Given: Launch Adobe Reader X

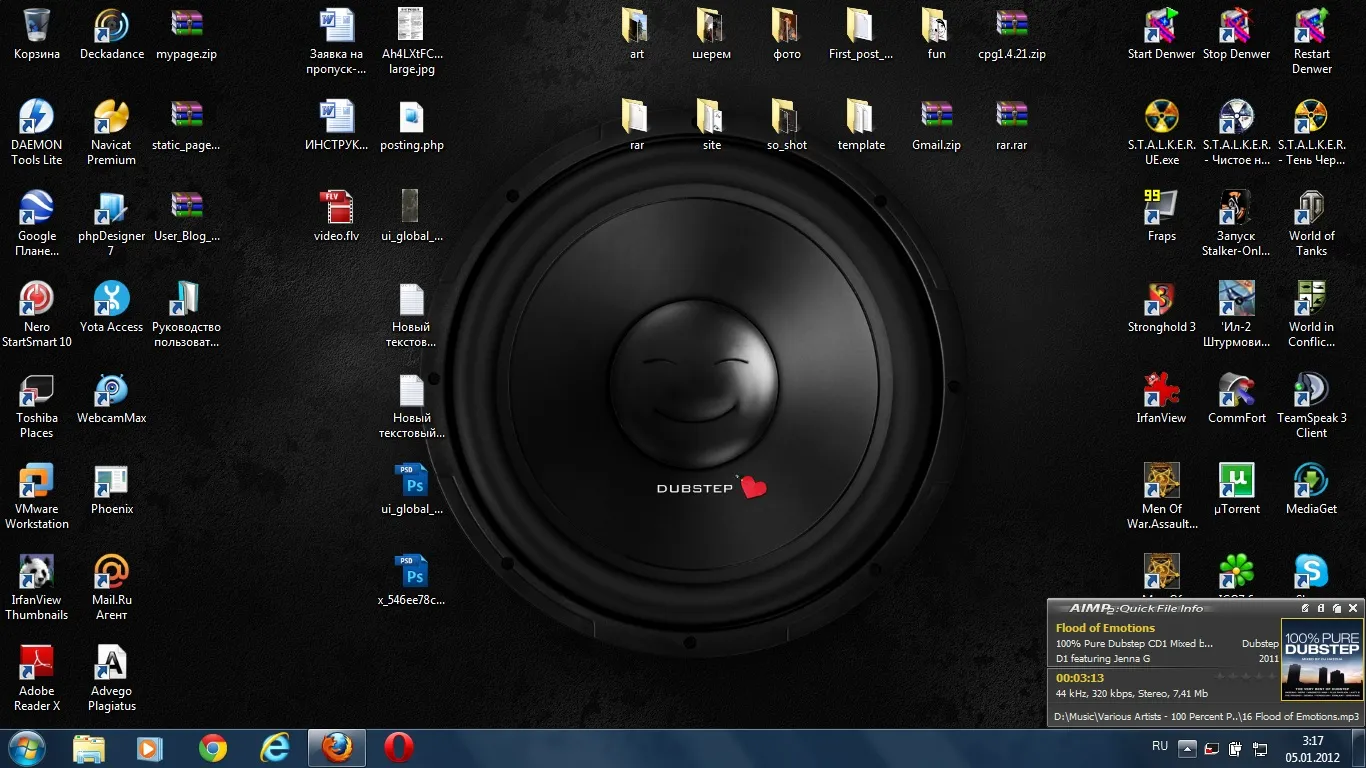Looking at the screenshot, I should click(37, 678).
